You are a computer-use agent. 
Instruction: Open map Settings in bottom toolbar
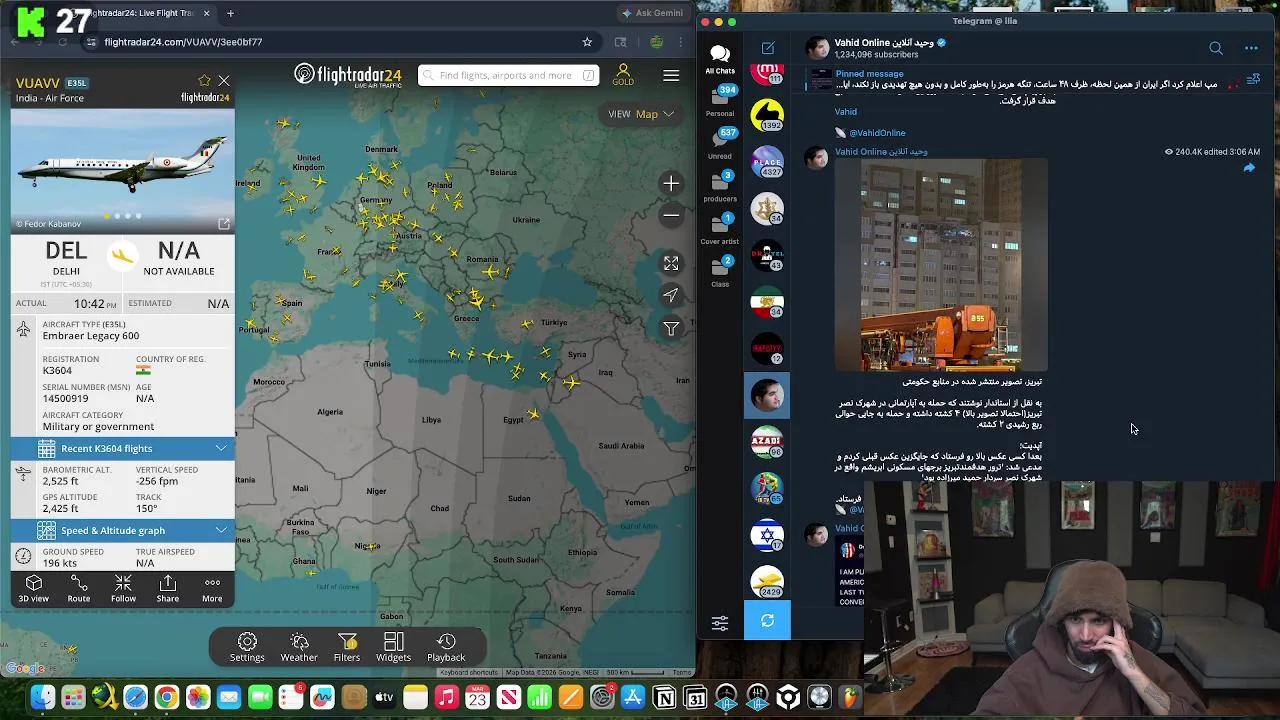pyautogui.click(x=247, y=647)
